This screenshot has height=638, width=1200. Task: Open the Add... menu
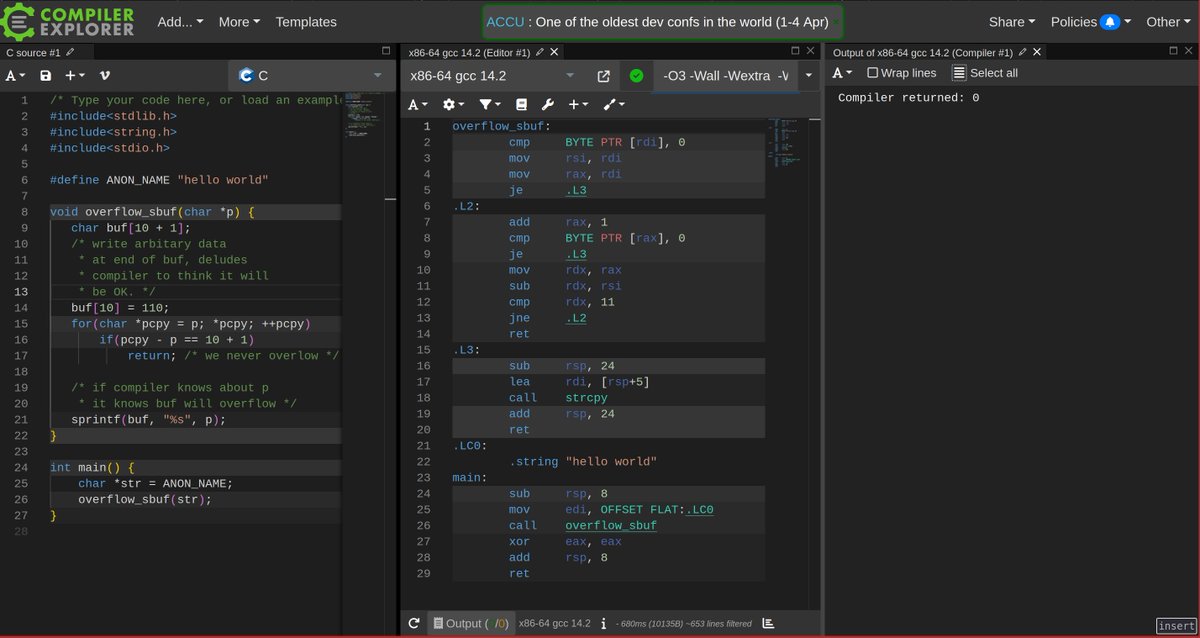pyautogui.click(x=180, y=21)
